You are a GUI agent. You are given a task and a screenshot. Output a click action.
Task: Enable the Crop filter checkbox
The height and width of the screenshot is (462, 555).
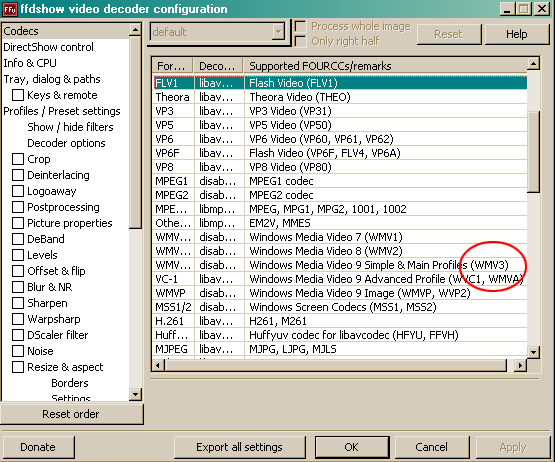click(18, 159)
